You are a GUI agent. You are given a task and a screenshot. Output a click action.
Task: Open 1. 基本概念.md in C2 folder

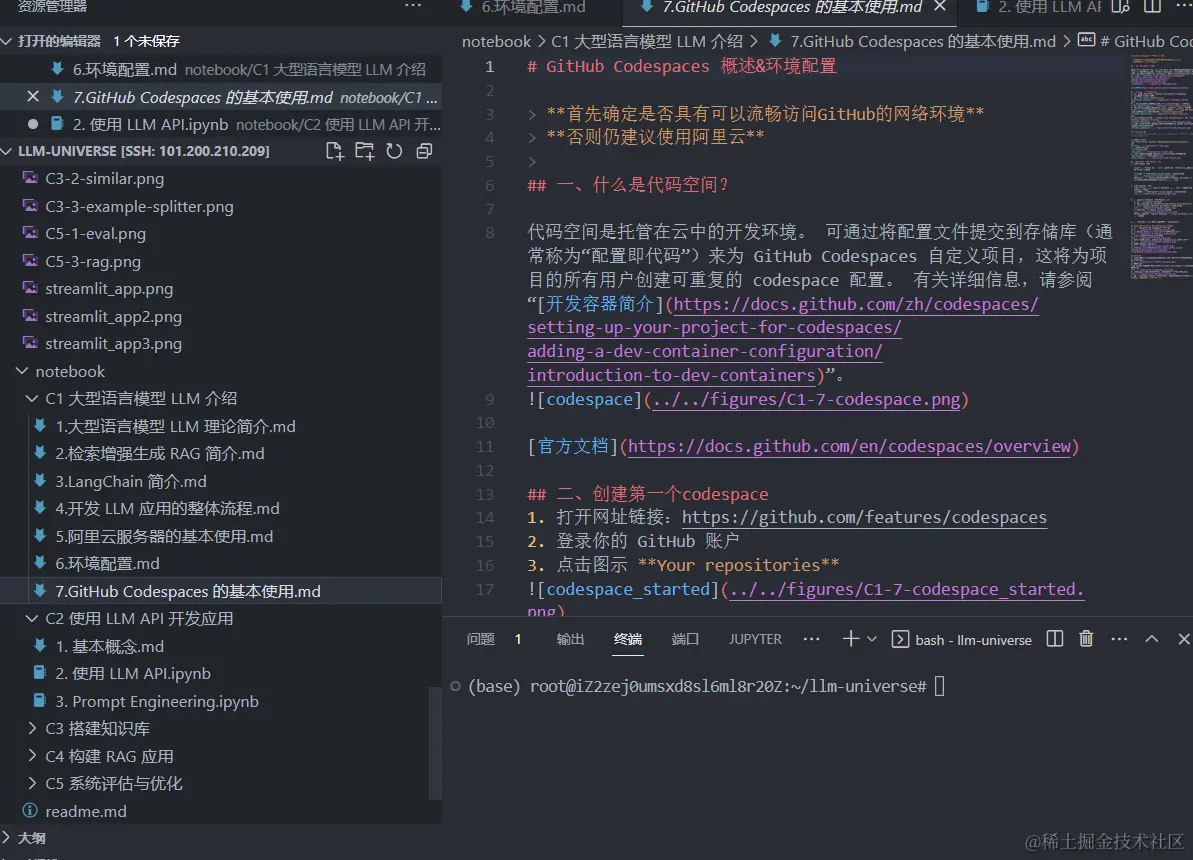point(110,646)
